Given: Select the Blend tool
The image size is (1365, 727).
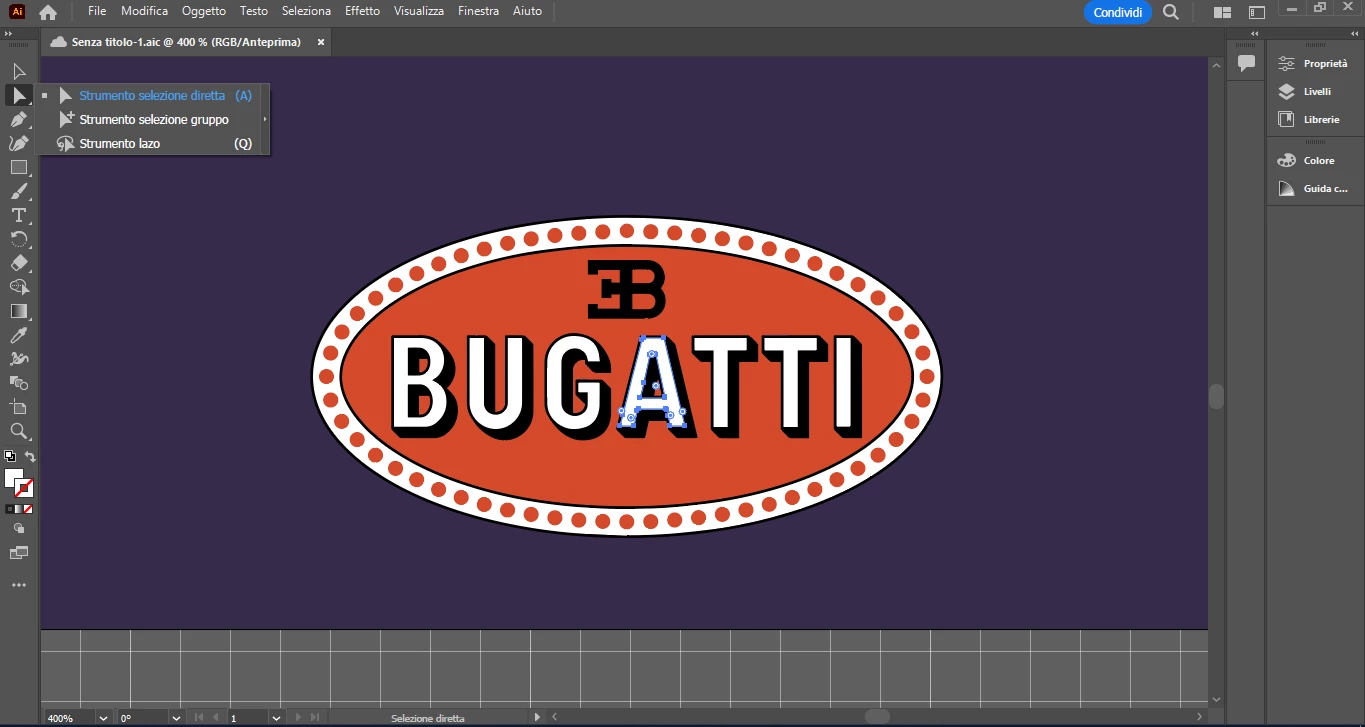Looking at the screenshot, I should tap(19, 383).
